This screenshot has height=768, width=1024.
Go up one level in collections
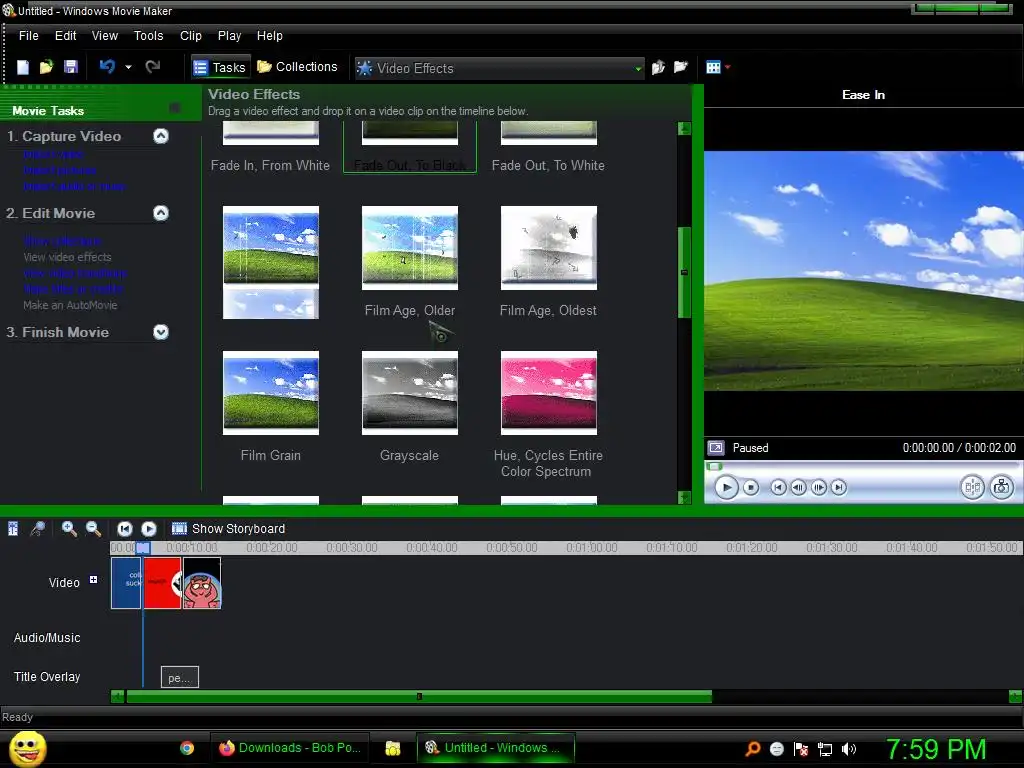[x=658, y=67]
